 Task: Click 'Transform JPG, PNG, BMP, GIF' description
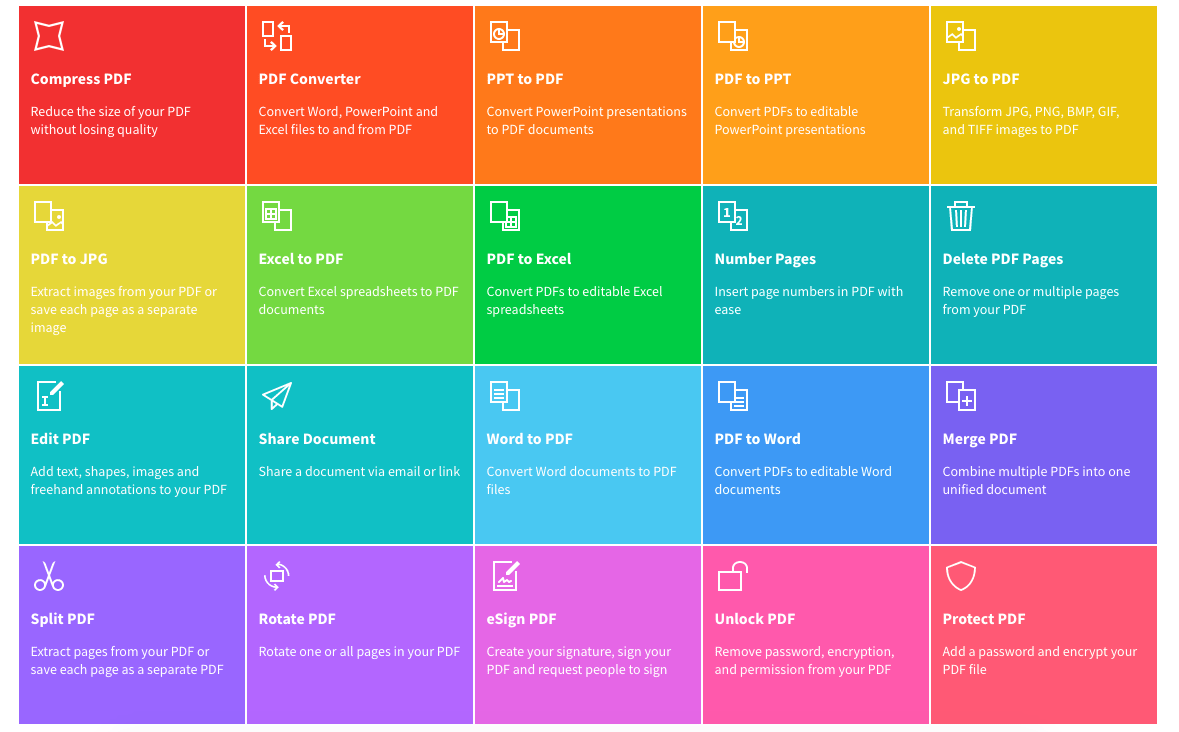point(1031,120)
